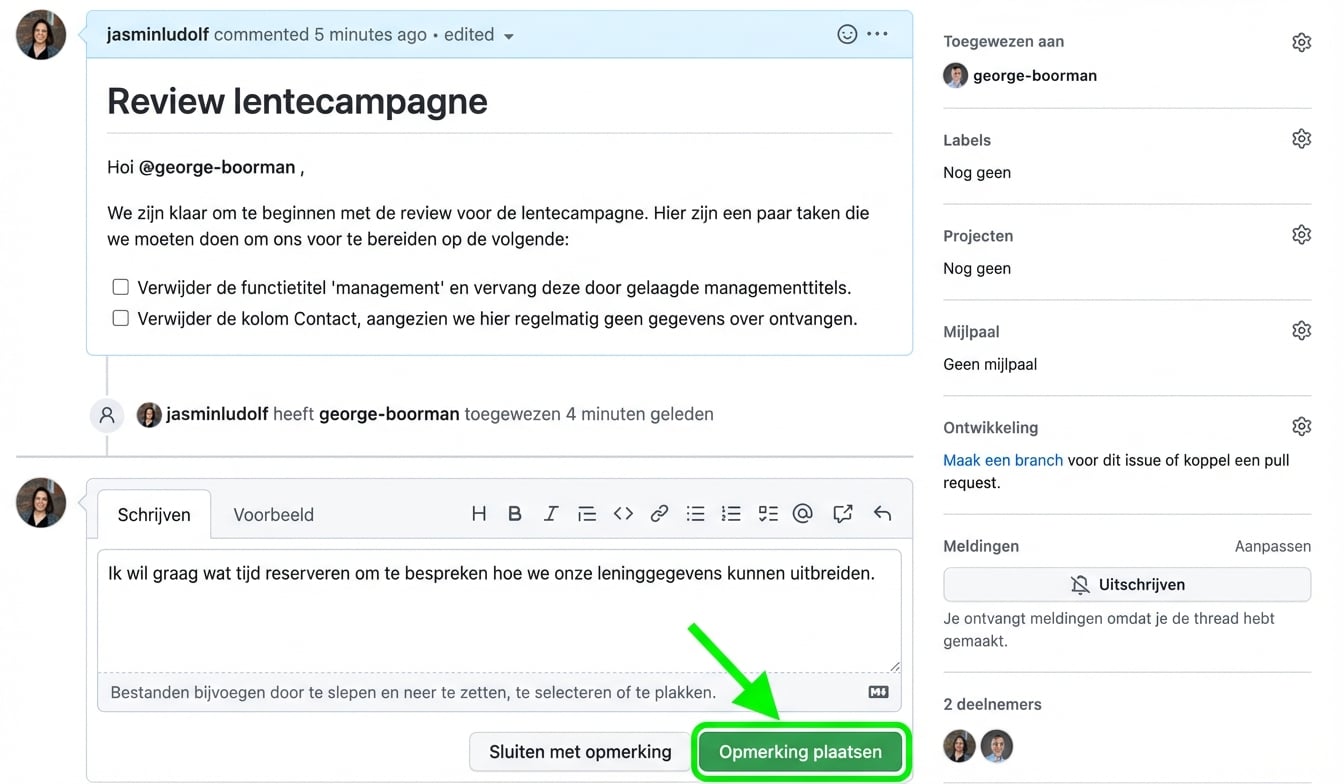
Task: Add a hyperlink using the link icon
Action: pos(659,513)
